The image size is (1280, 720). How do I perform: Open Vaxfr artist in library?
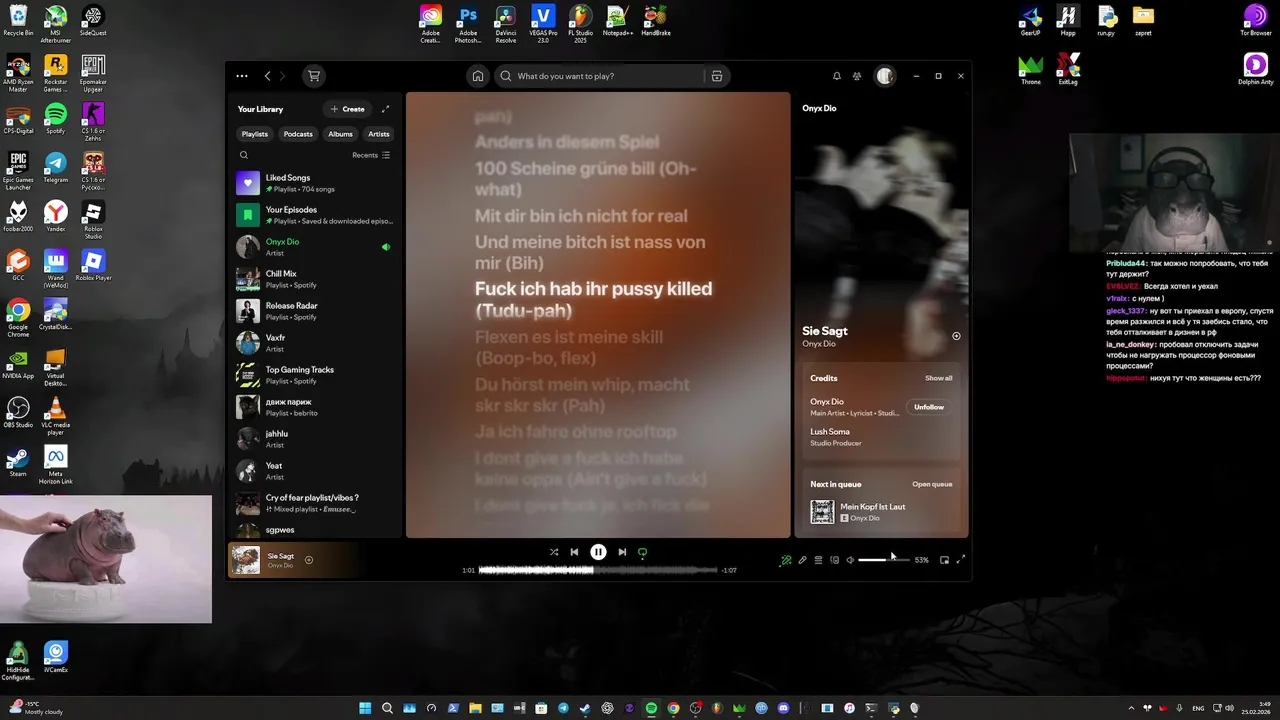pyautogui.click(x=313, y=343)
